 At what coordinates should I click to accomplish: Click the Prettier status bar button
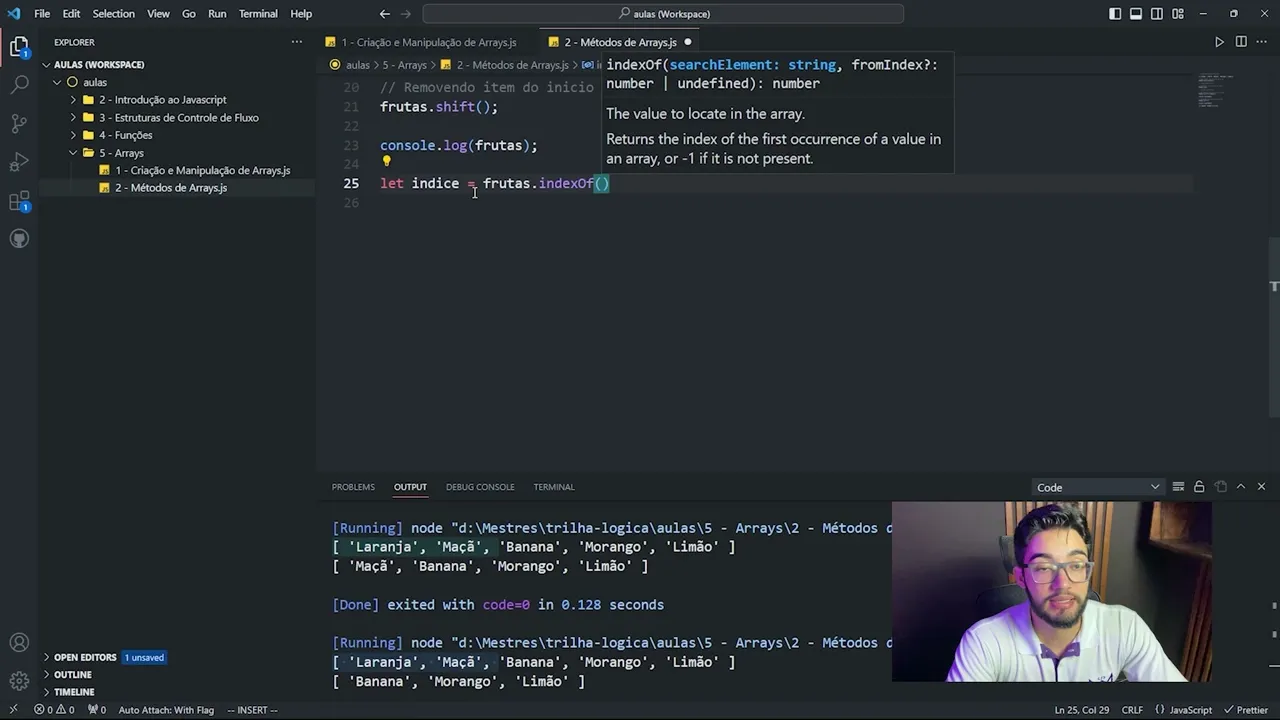(1245, 710)
